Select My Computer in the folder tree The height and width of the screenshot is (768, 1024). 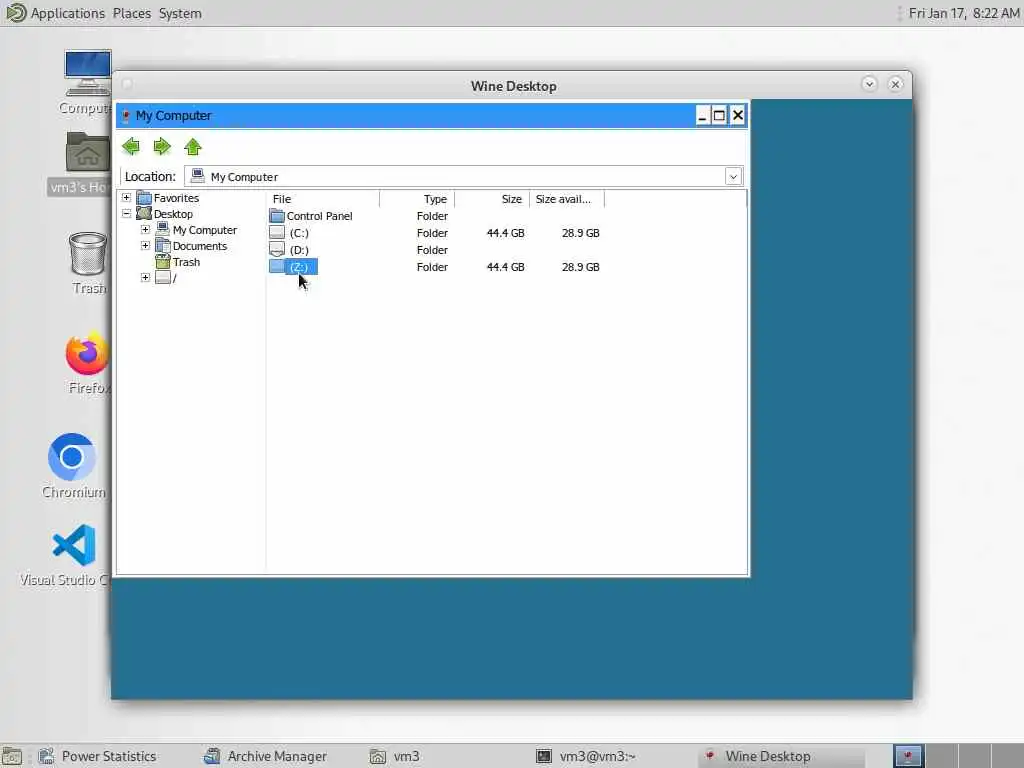pyautogui.click(x=204, y=230)
